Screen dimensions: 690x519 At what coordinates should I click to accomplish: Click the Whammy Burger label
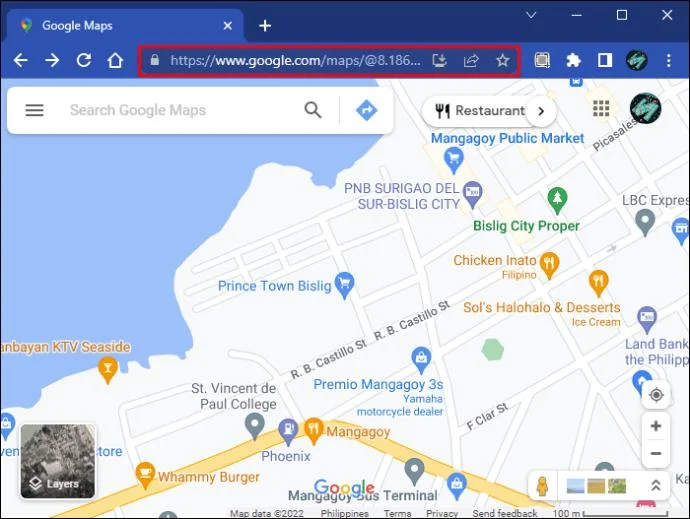[209, 477]
